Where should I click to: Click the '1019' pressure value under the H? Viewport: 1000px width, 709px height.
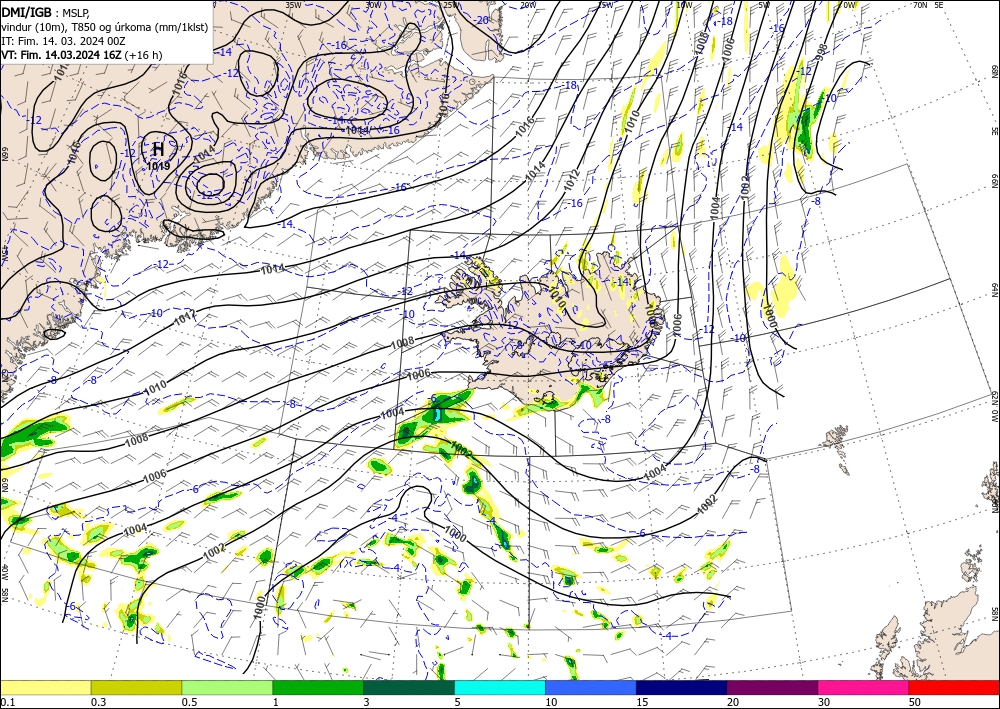click(x=158, y=166)
